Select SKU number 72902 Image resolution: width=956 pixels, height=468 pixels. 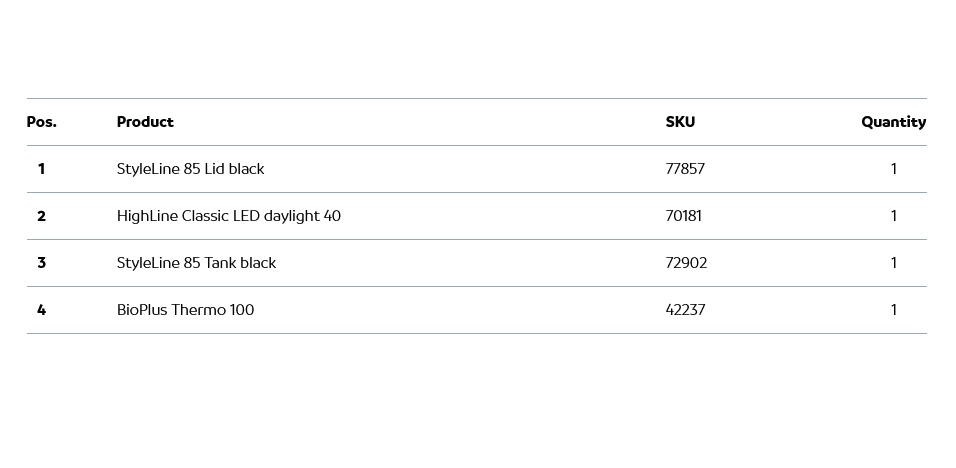pyautogui.click(x=686, y=263)
